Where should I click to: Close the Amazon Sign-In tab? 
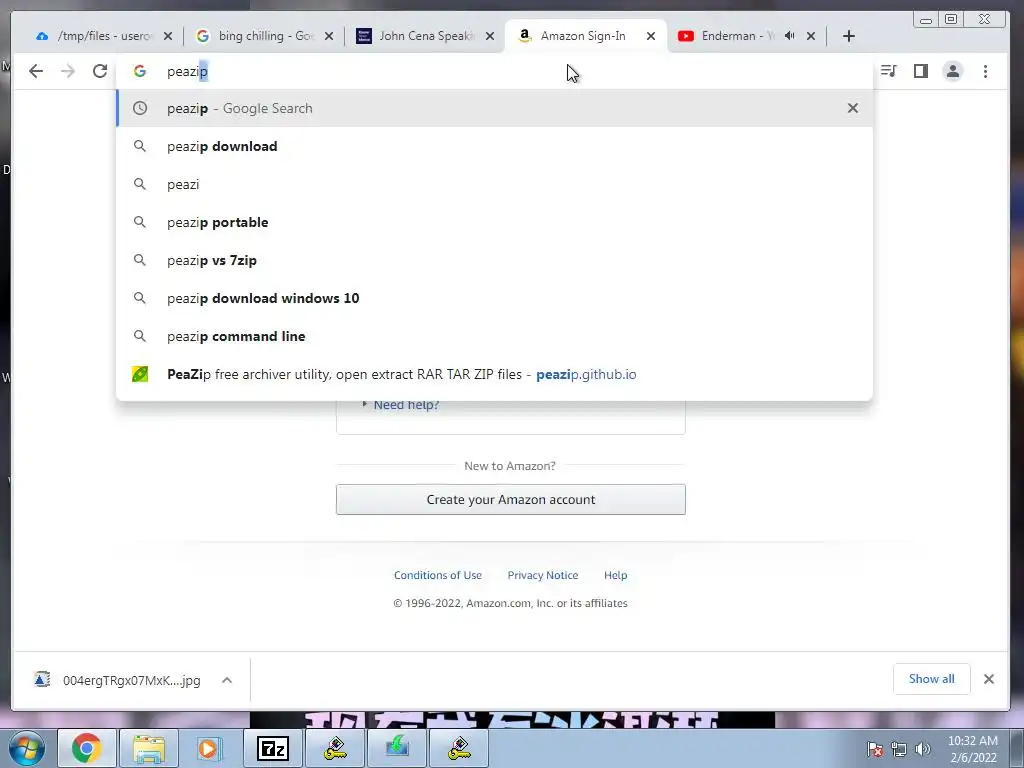650,36
